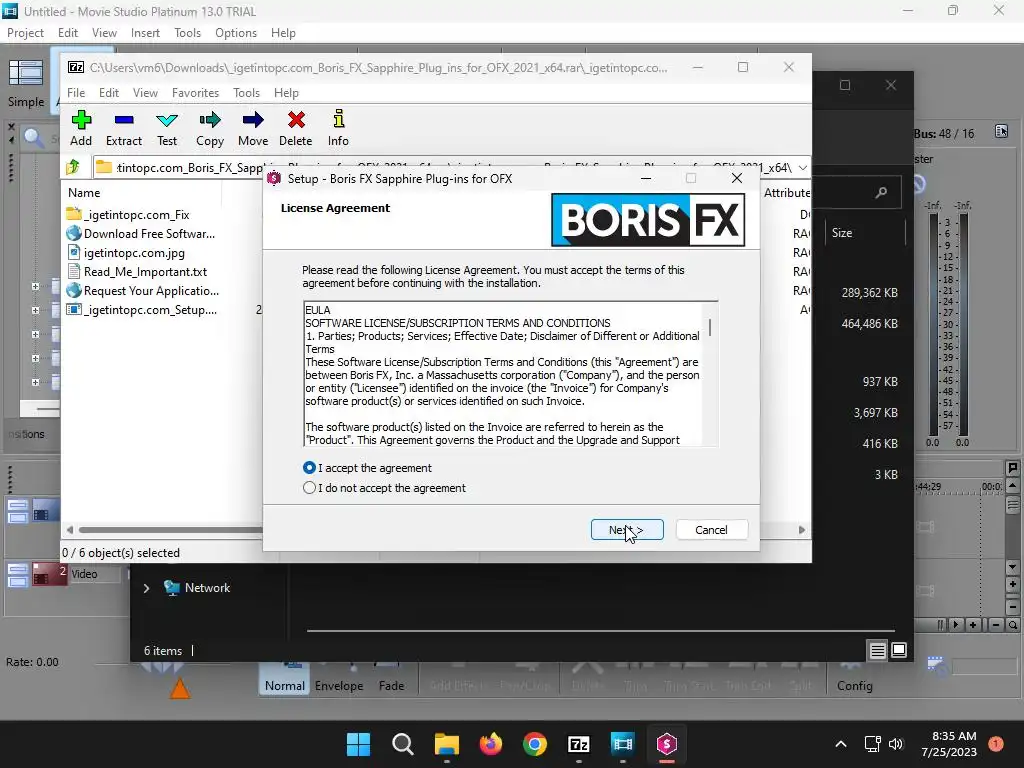Select Network in Explorer navigation pane
Screen dimensions: 1024x768
[198, 588]
